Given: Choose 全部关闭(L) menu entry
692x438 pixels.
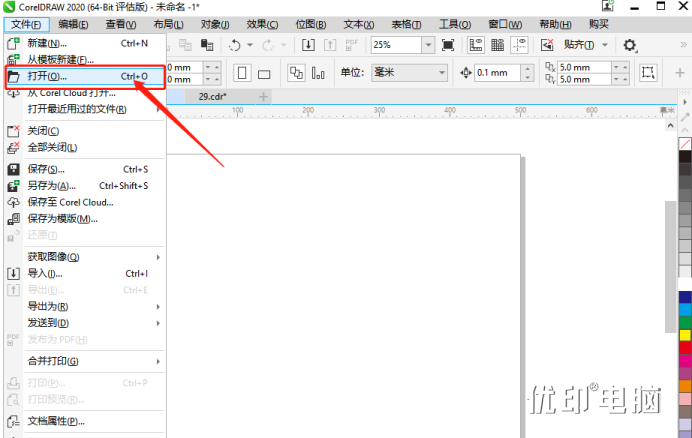Looking at the screenshot, I should (x=85, y=147).
